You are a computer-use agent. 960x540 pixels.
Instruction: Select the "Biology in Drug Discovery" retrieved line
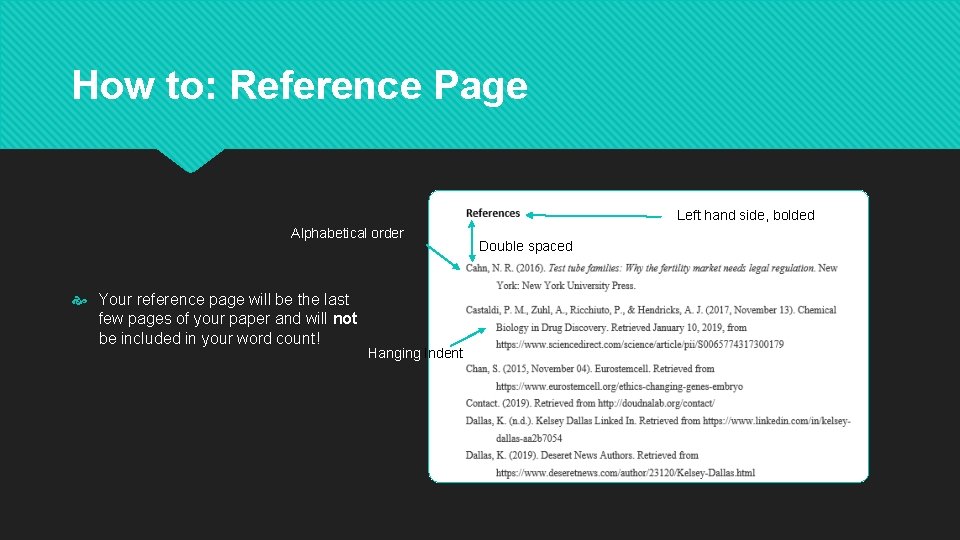(x=621, y=328)
